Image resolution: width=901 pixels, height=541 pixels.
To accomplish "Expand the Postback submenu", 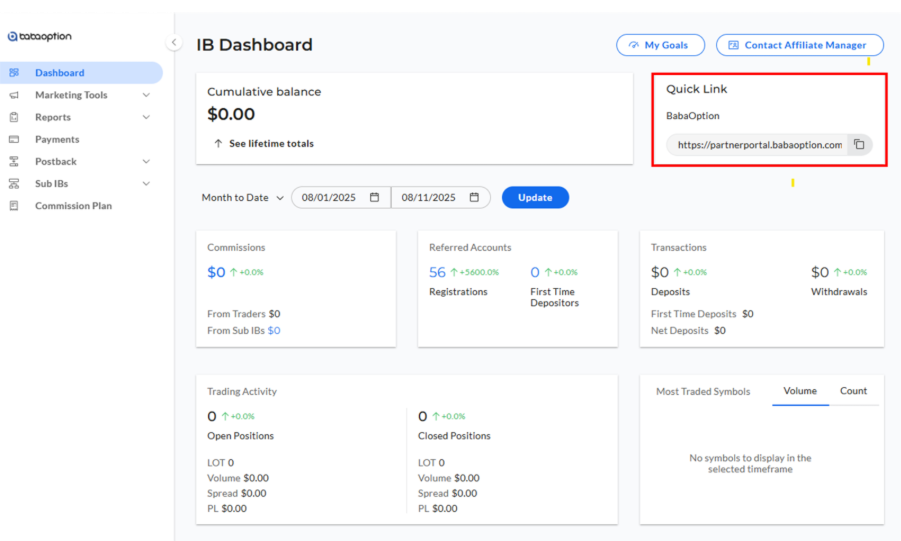I will coord(146,161).
